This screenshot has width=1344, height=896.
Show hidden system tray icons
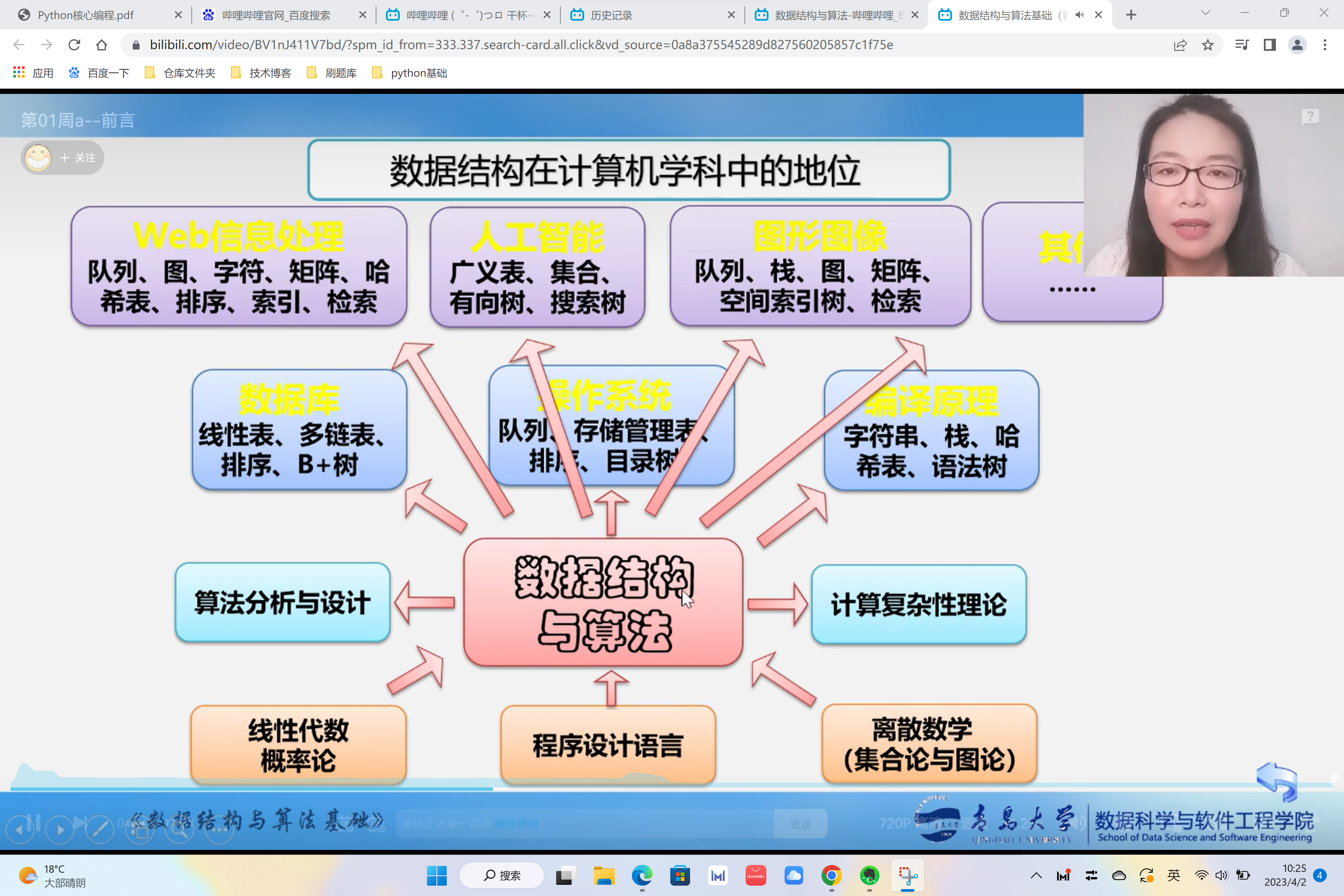1036,875
